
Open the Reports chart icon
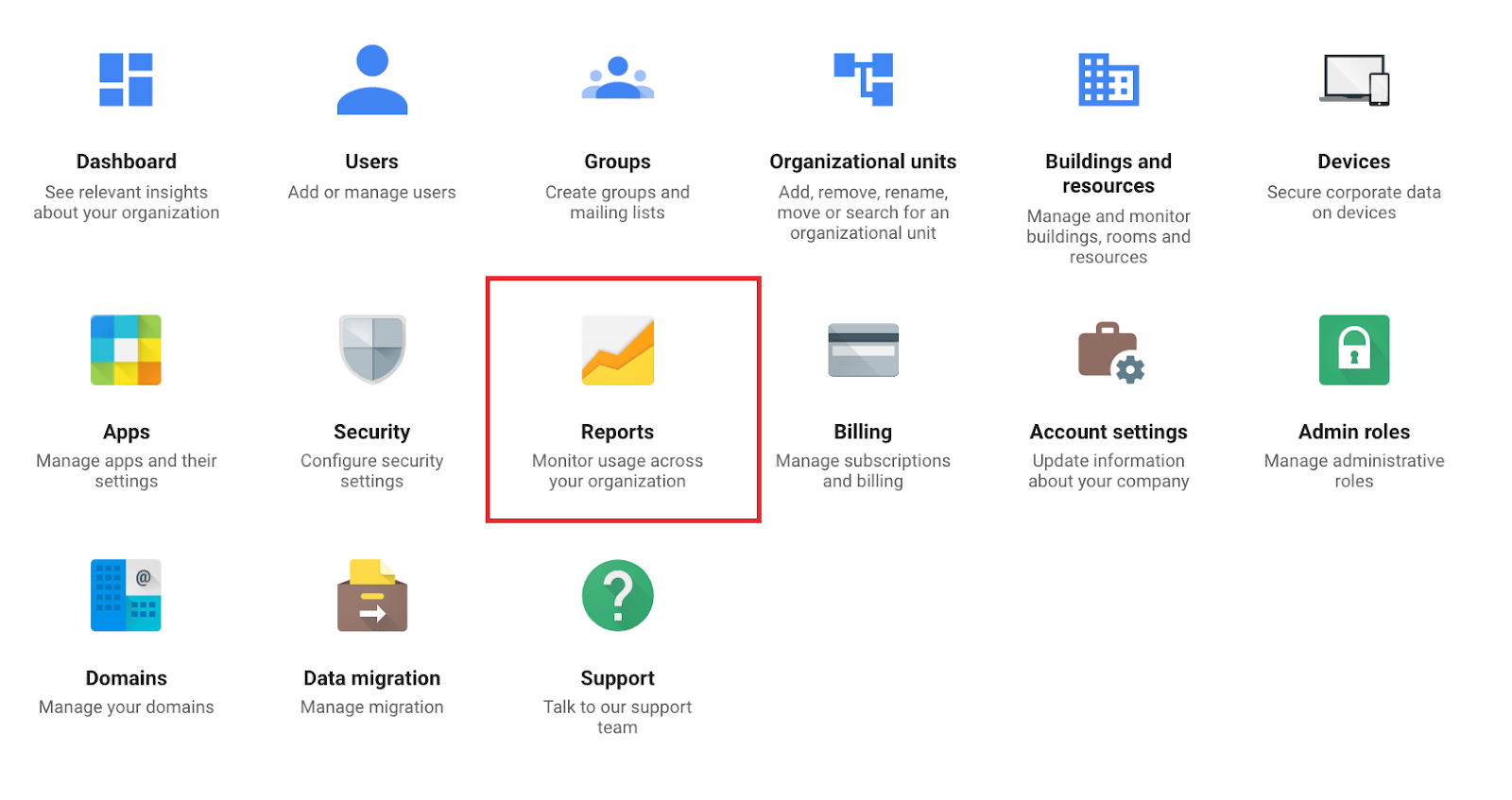pos(618,350)
